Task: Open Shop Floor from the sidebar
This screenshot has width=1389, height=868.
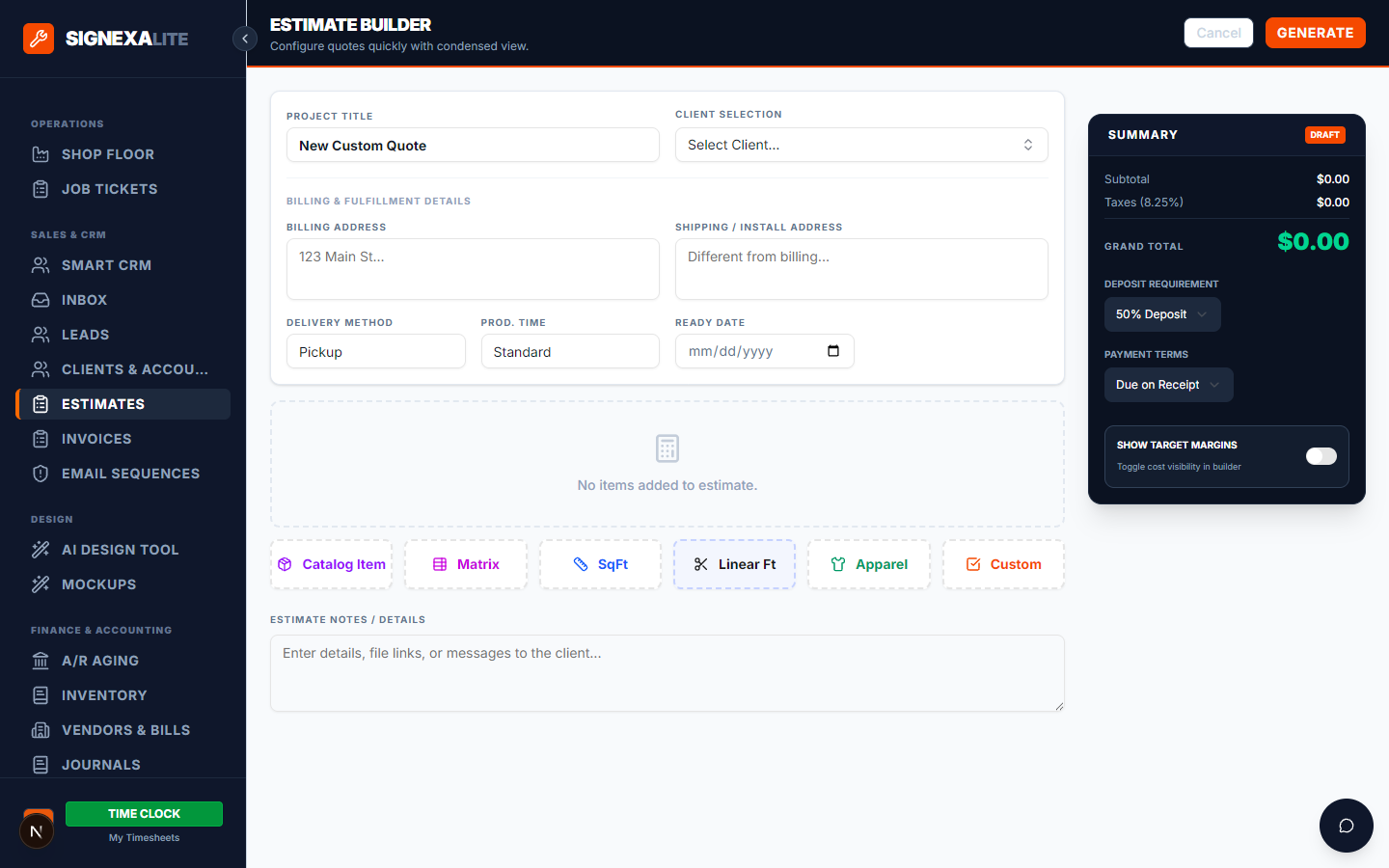Action: click(107, 154)
